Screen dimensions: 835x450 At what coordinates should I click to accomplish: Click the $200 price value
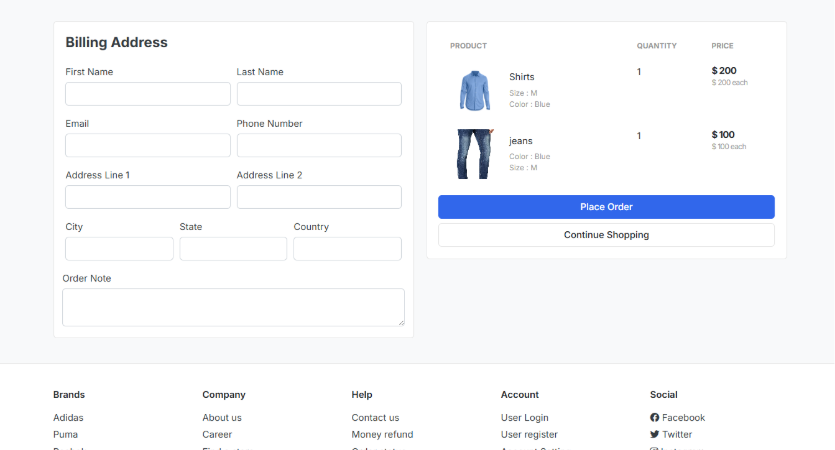724,70
